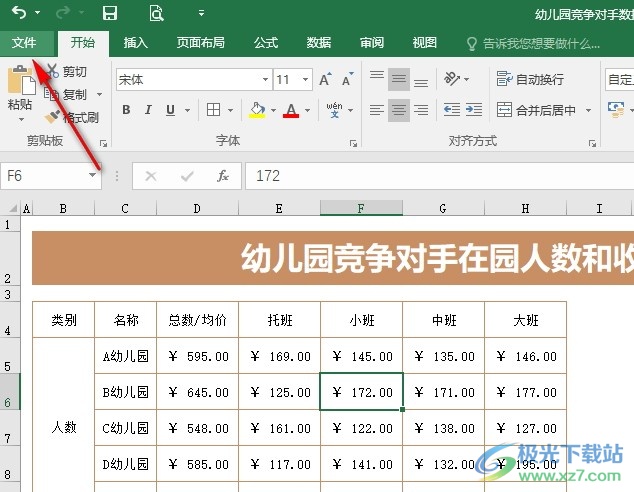Click the wén phonetic guide icon
Screen dimensions: 634x492
(334, 110)
